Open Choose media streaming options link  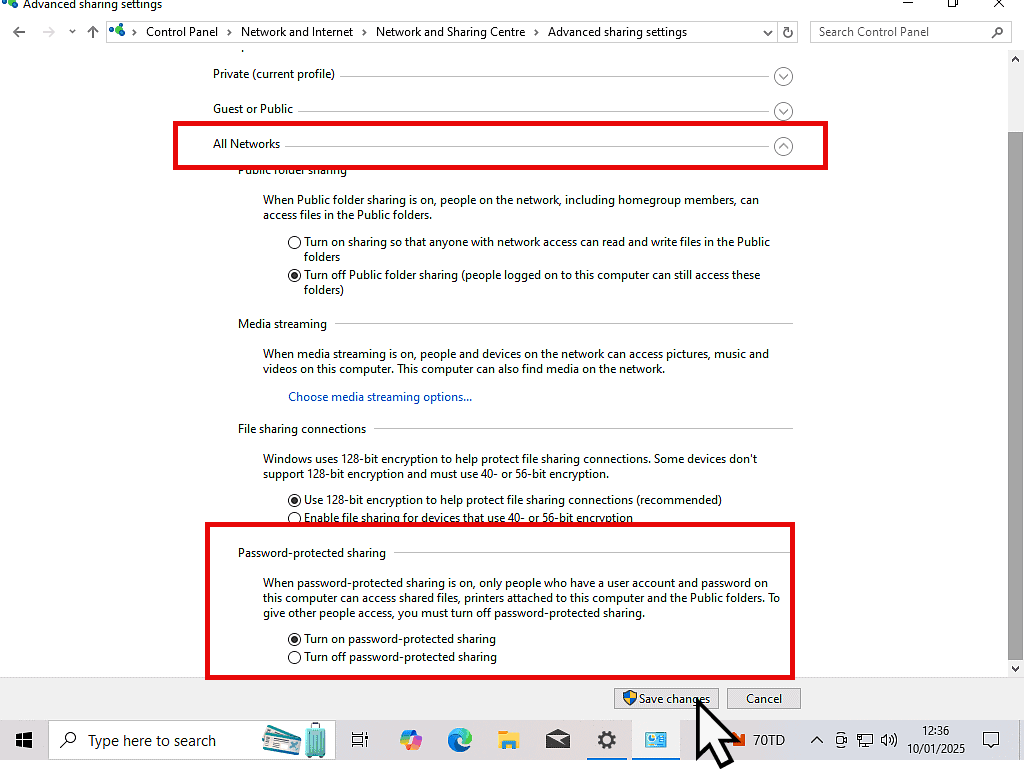point(380,397)
